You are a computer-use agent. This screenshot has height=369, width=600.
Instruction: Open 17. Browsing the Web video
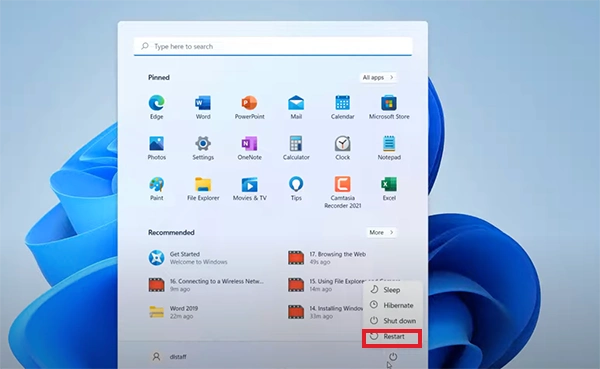pyautogui.click(x=327, y=258)
